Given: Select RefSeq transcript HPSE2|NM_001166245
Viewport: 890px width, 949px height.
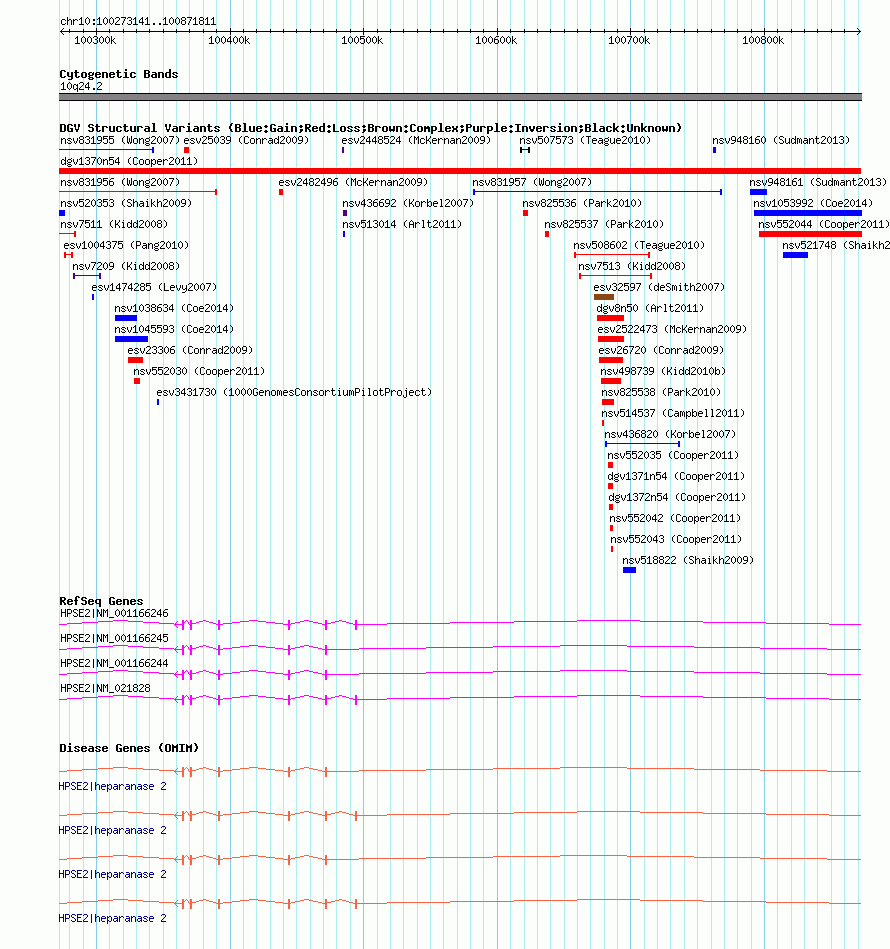Looking at the screenshot, I should 114,639.
